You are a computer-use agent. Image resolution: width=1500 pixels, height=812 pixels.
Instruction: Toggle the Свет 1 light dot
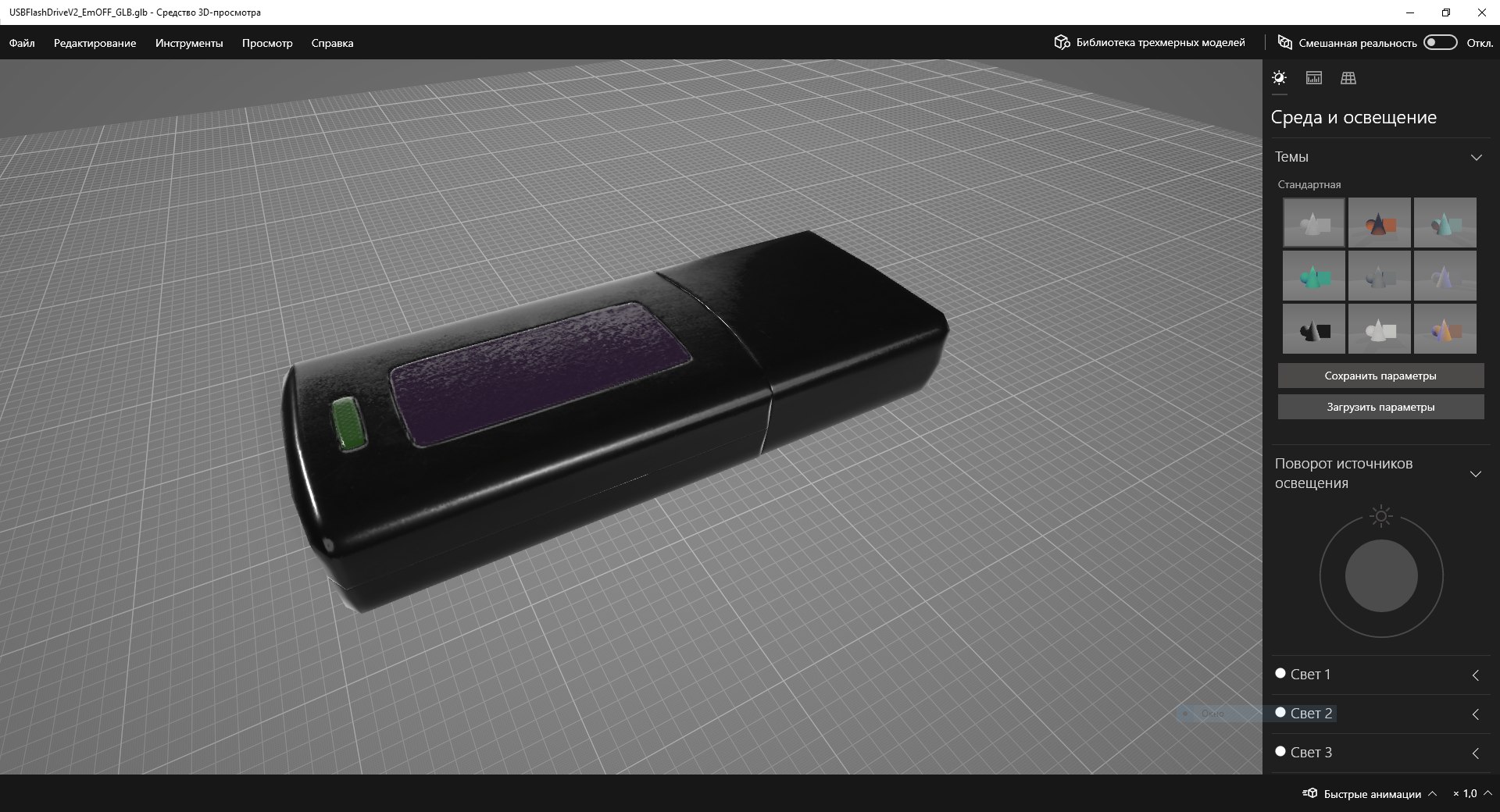pyautogui.click(x=1280, y=673)
